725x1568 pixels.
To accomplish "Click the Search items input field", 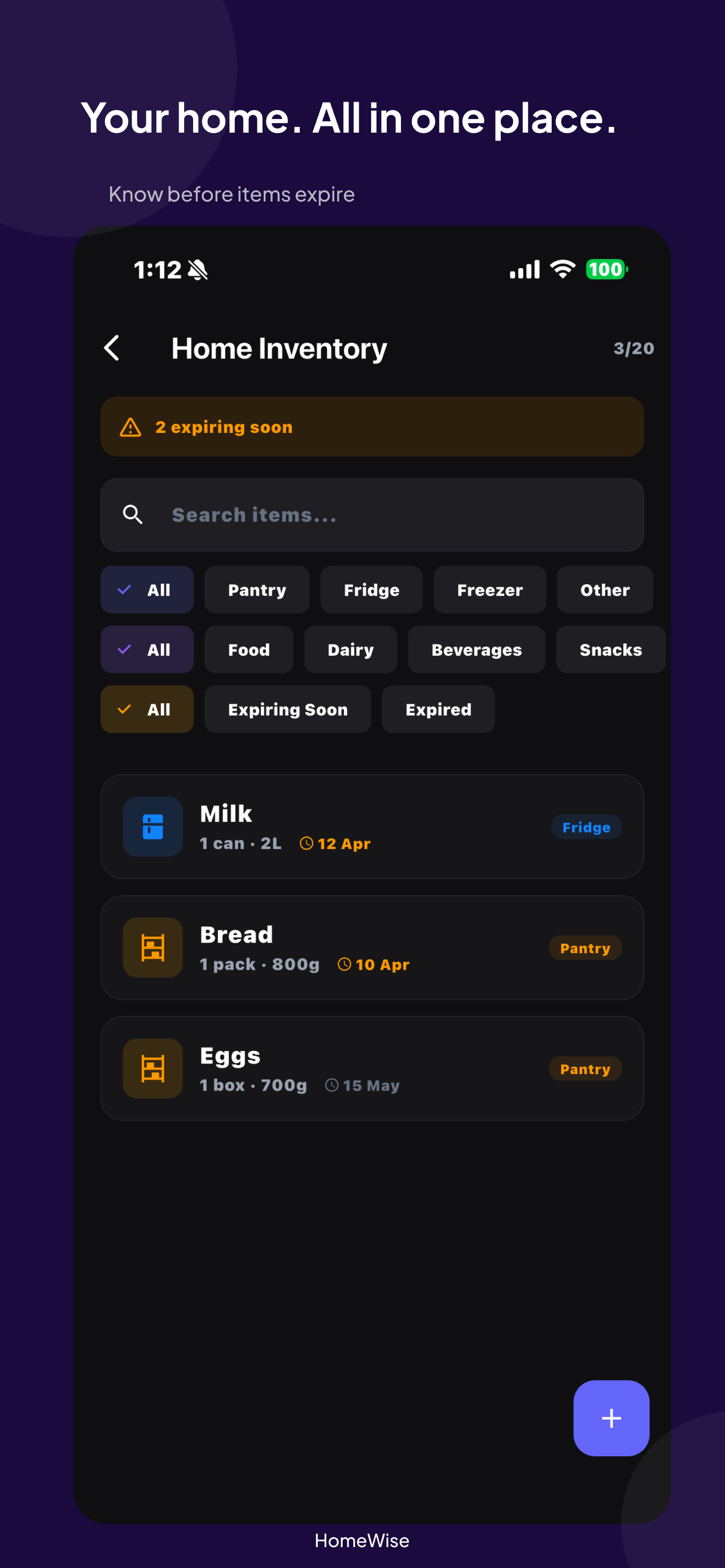I will click(x=372, y=514).
